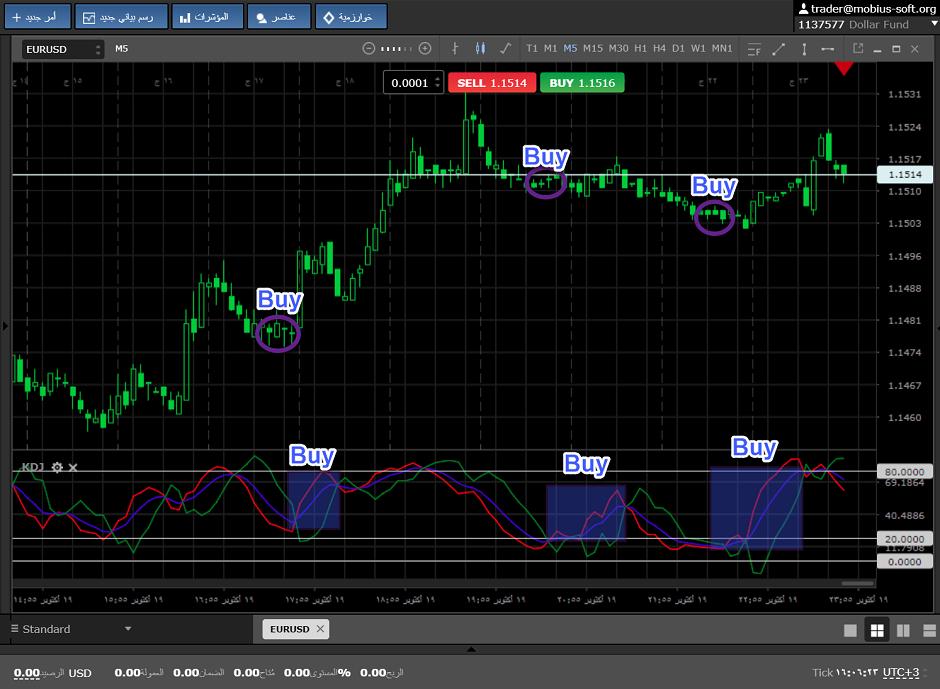Click the trader@mobius-soft.org account text
Image resolution: width=940 pixels, height=689 pixels.
[873, 8]
